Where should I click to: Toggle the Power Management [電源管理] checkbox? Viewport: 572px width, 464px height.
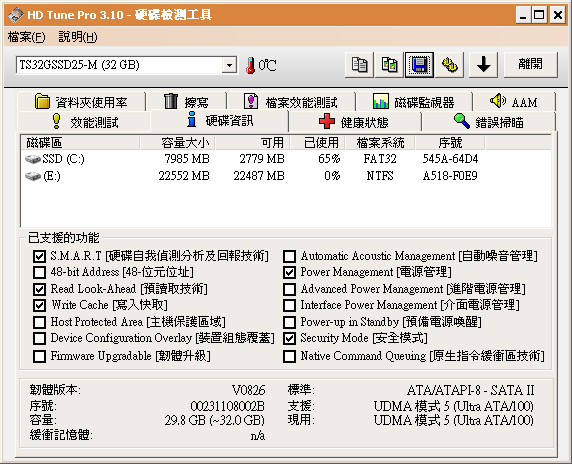pos(289,272)
